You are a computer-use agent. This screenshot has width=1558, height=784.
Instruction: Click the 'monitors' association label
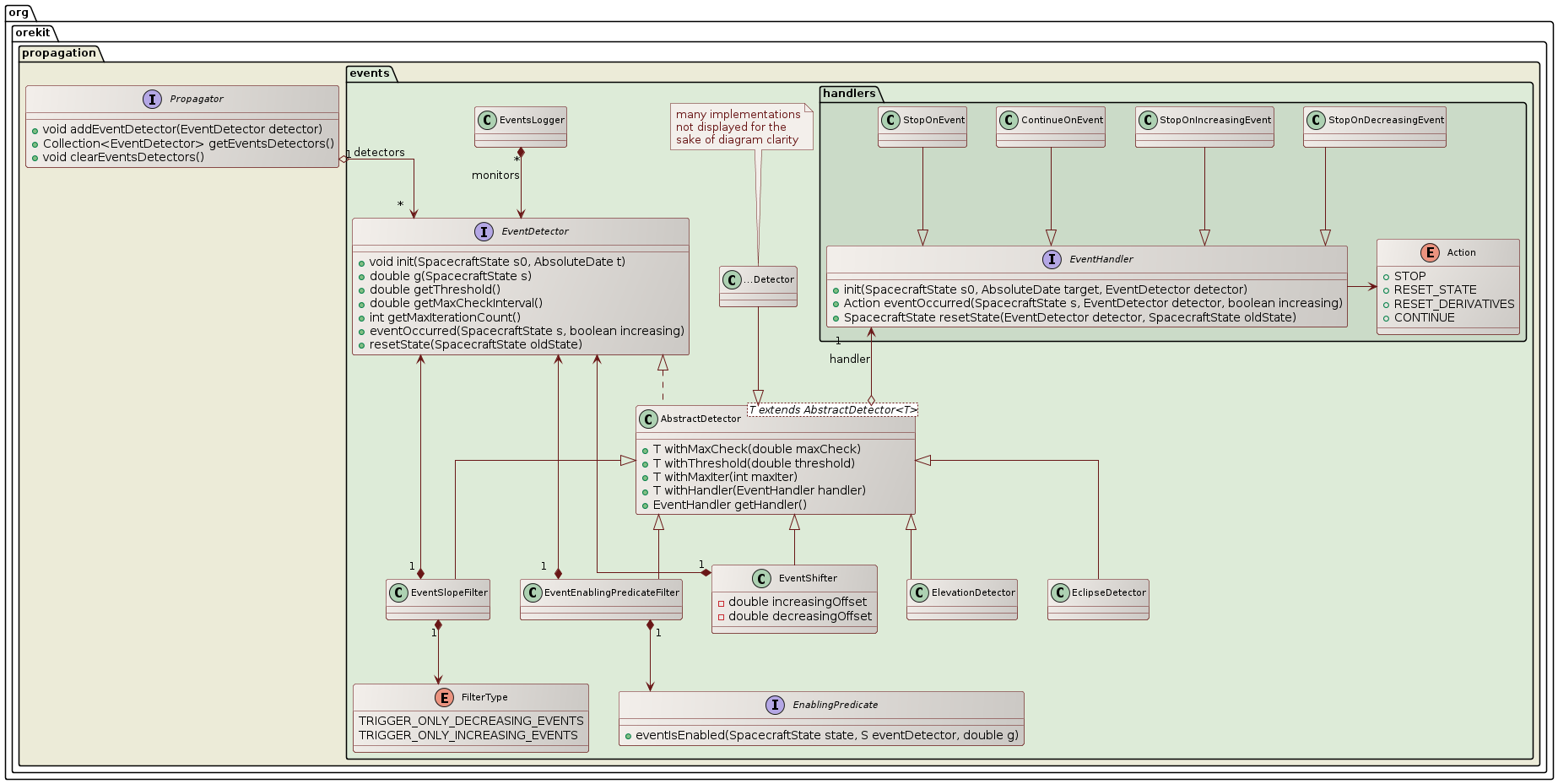coord(495,176)
